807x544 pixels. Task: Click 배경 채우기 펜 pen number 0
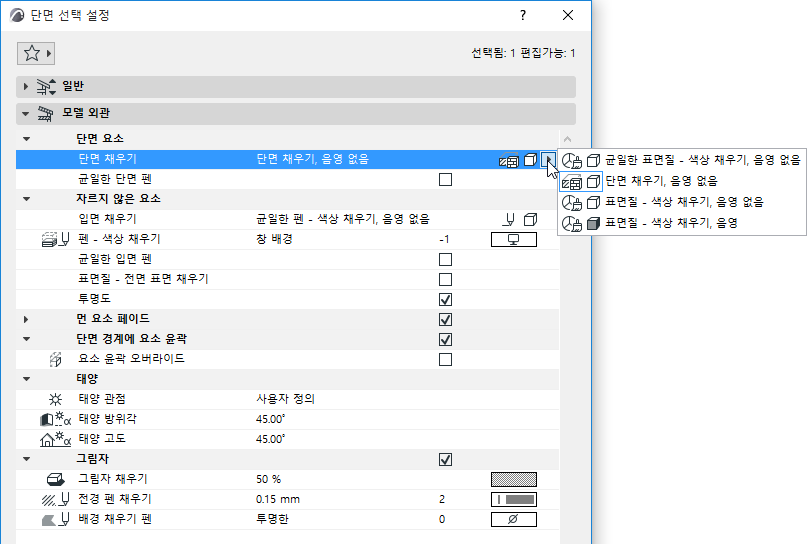tap(442, 519)
